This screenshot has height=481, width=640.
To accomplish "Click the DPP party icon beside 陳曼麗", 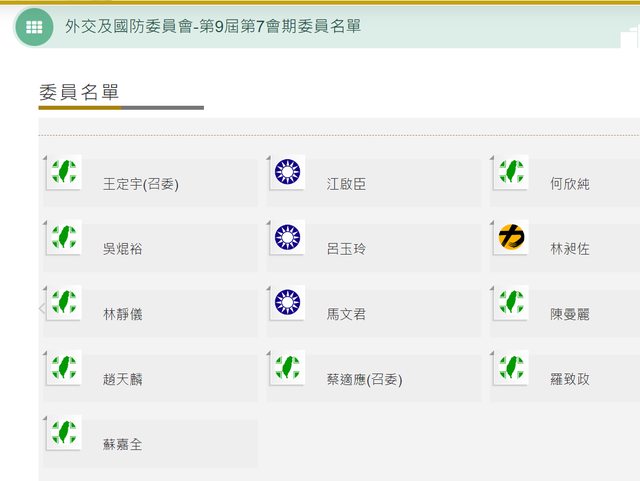I will point(511,302).
